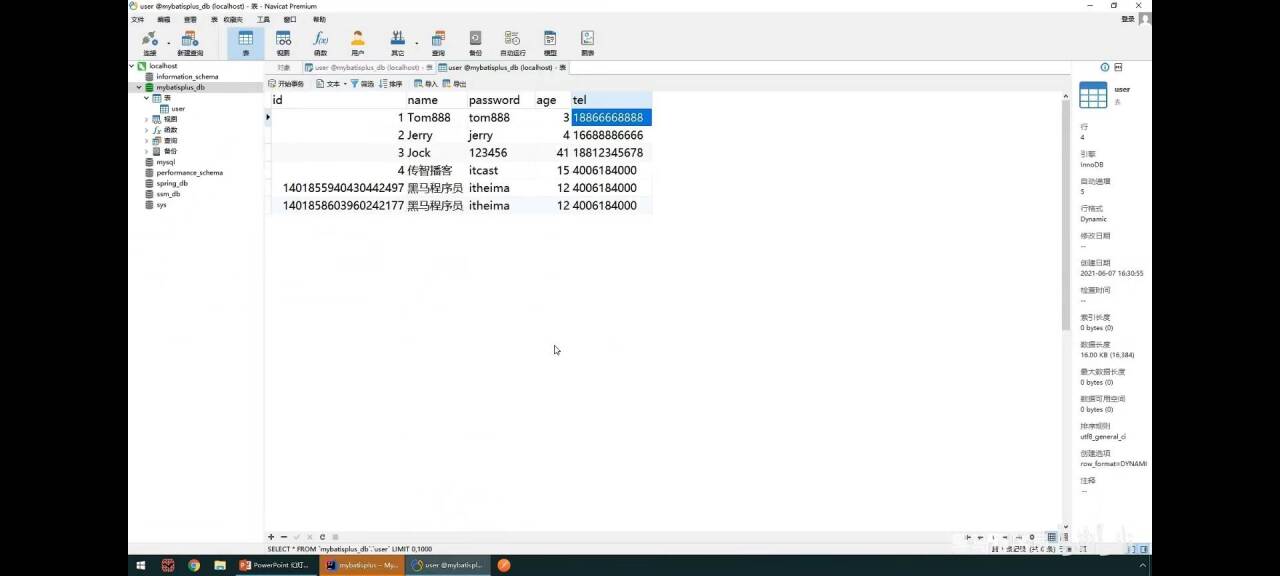Open the Text (文本) dropdown
Image resolution: width=1280 pixels, height=576 pixels.
pos(331,84)
